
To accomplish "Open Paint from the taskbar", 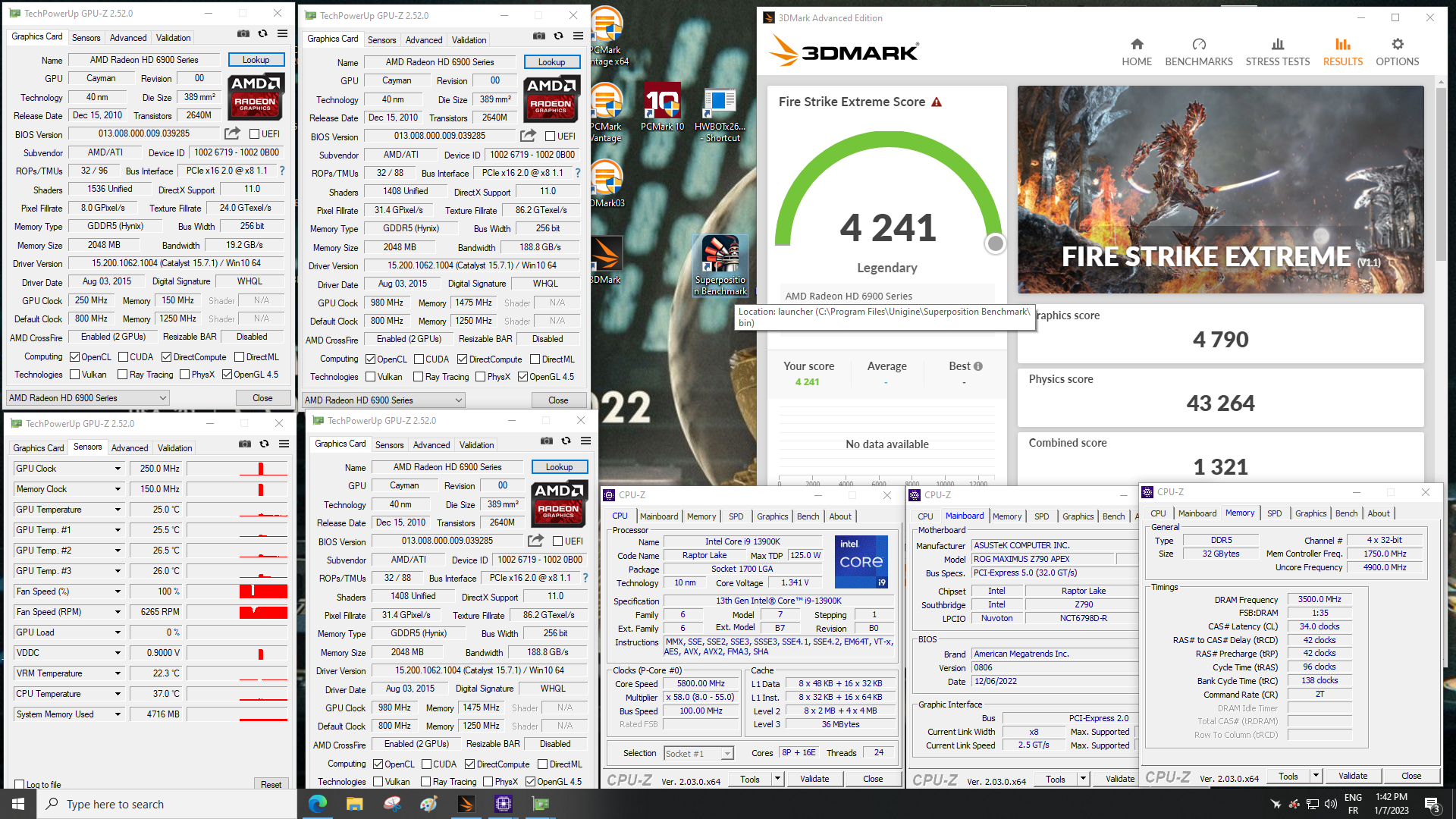I will pyautogui.click(x=428, y=804).
